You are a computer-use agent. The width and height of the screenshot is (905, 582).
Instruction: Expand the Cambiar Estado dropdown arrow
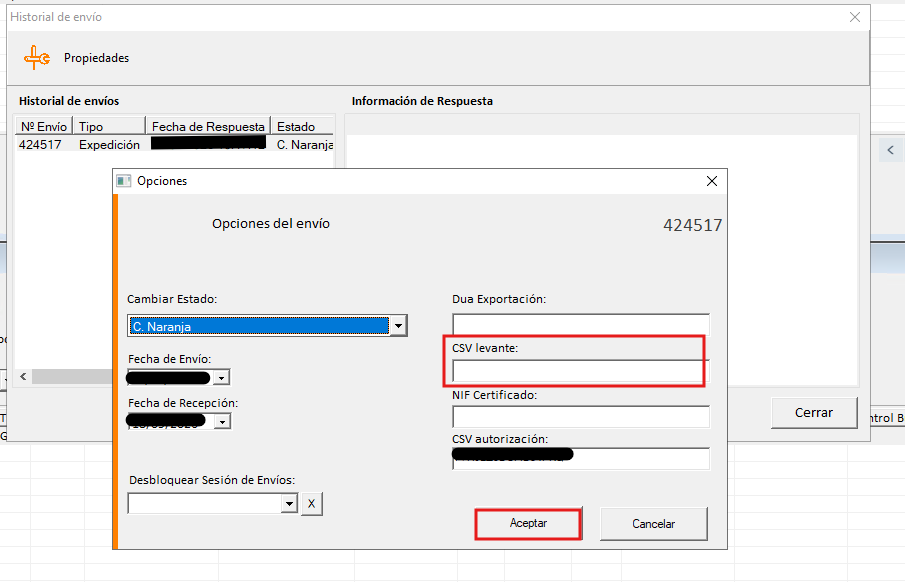tap(398, 326)
